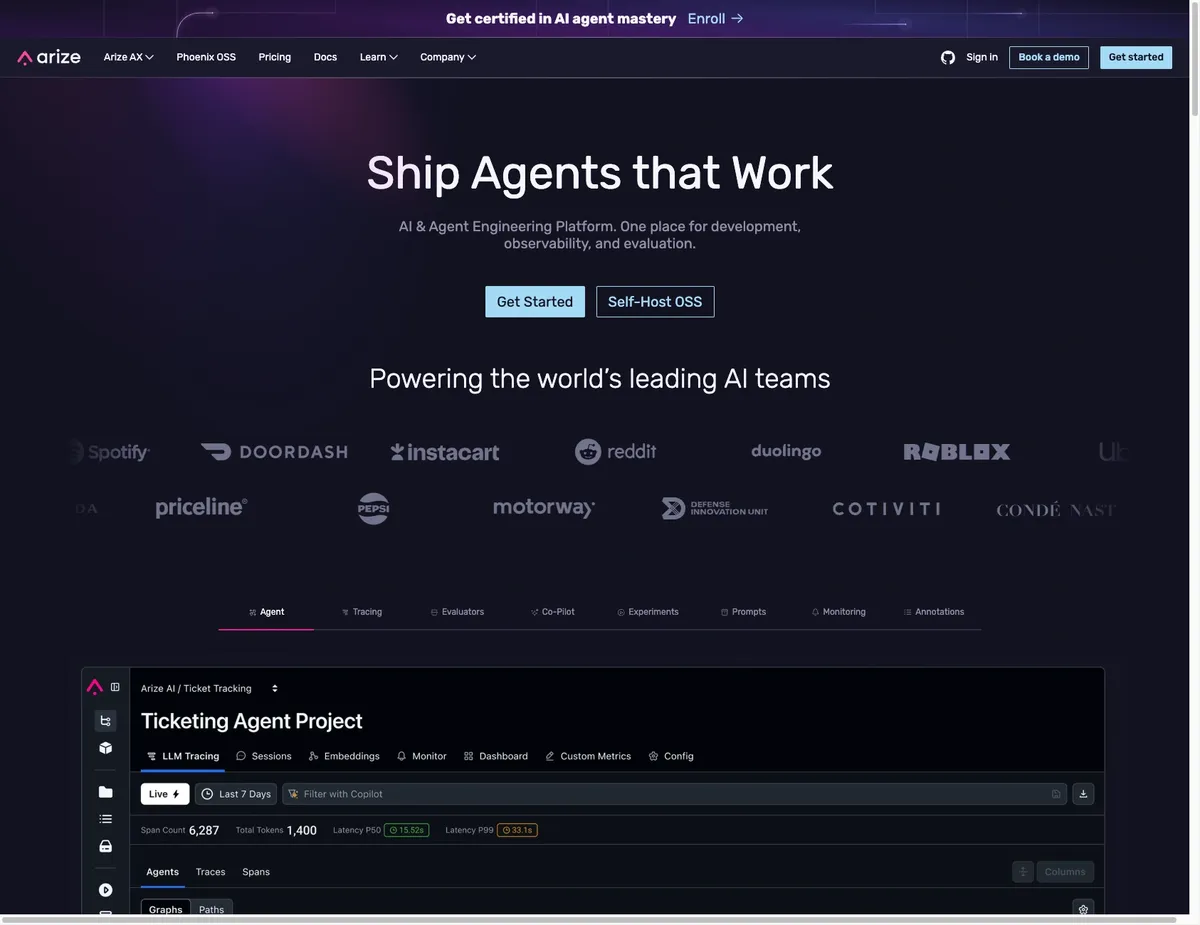
Task: Click the hero Get Started button under the headline
Action: [x=535, y=302]
